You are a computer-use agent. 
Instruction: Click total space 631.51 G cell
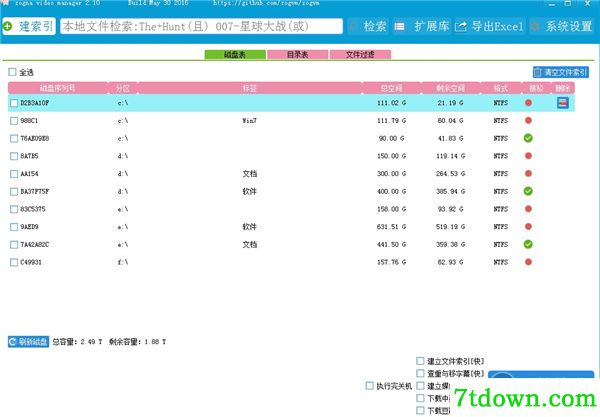coord(391,227)
